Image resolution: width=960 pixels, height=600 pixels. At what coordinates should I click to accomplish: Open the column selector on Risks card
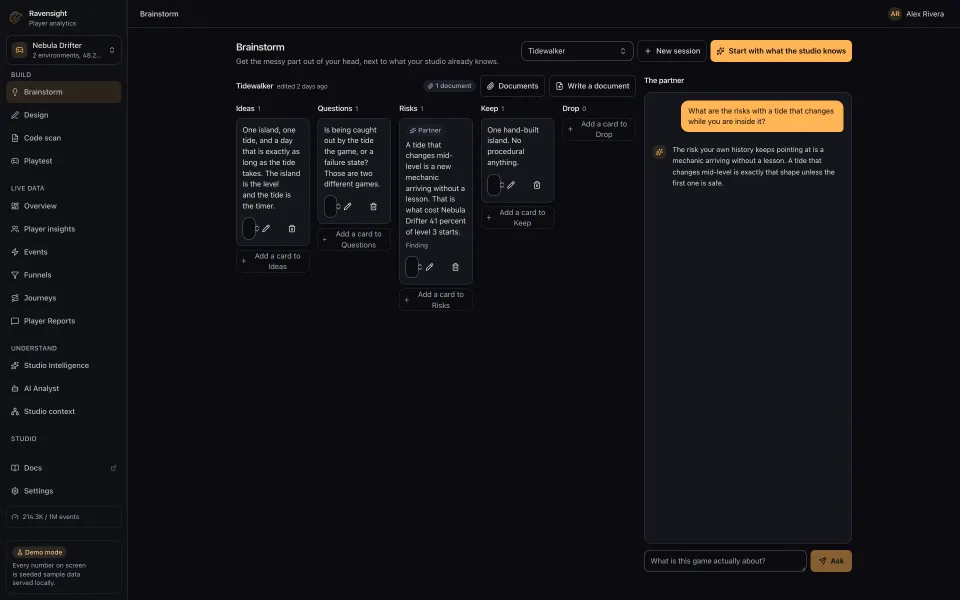413,267
